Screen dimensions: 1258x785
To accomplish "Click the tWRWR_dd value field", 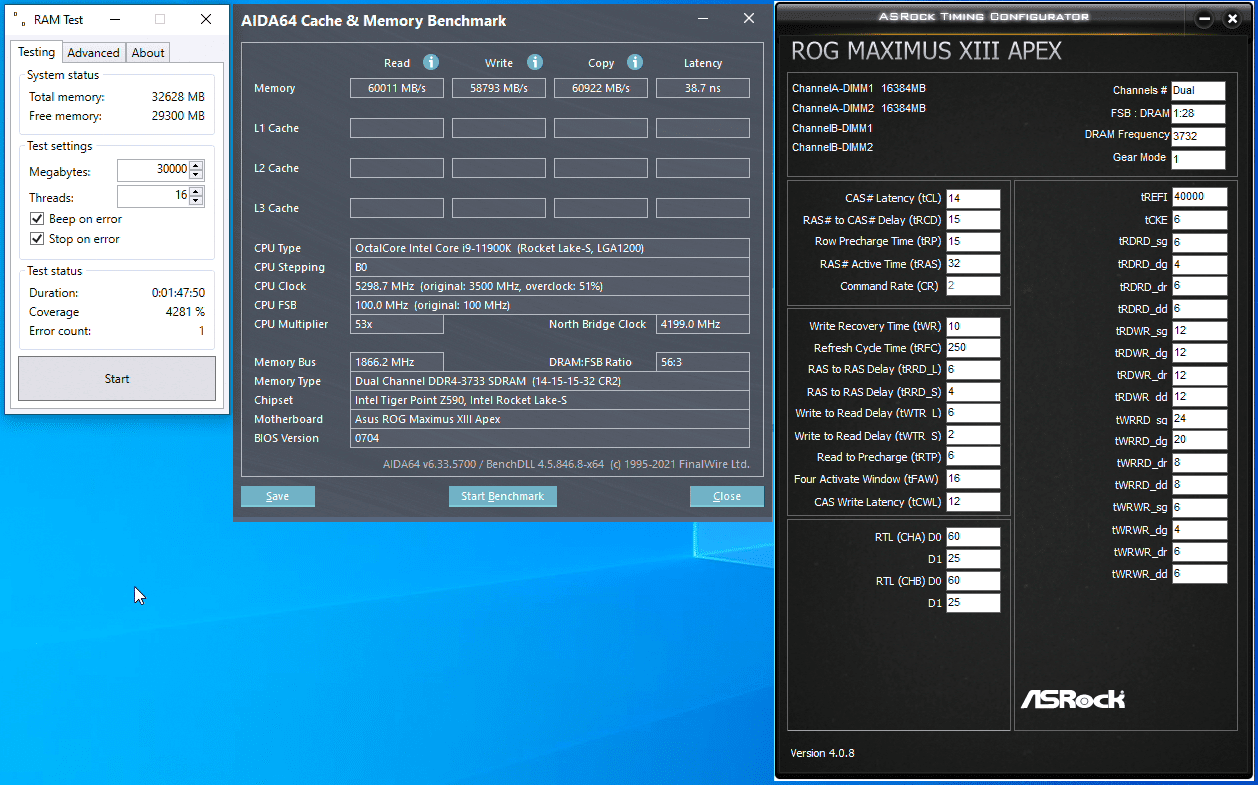I will tap(1199, 574).
